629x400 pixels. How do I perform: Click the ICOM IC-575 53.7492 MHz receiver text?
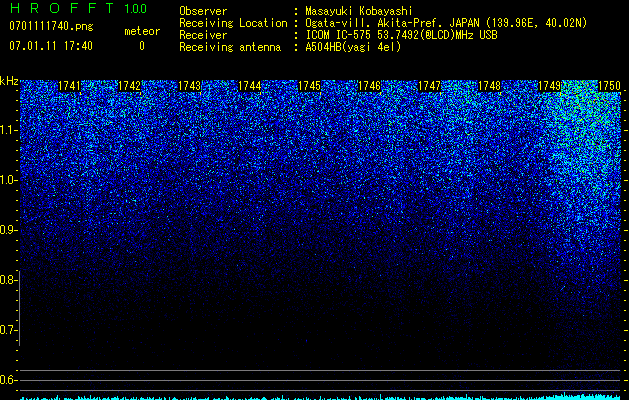[x=401, y=35]
